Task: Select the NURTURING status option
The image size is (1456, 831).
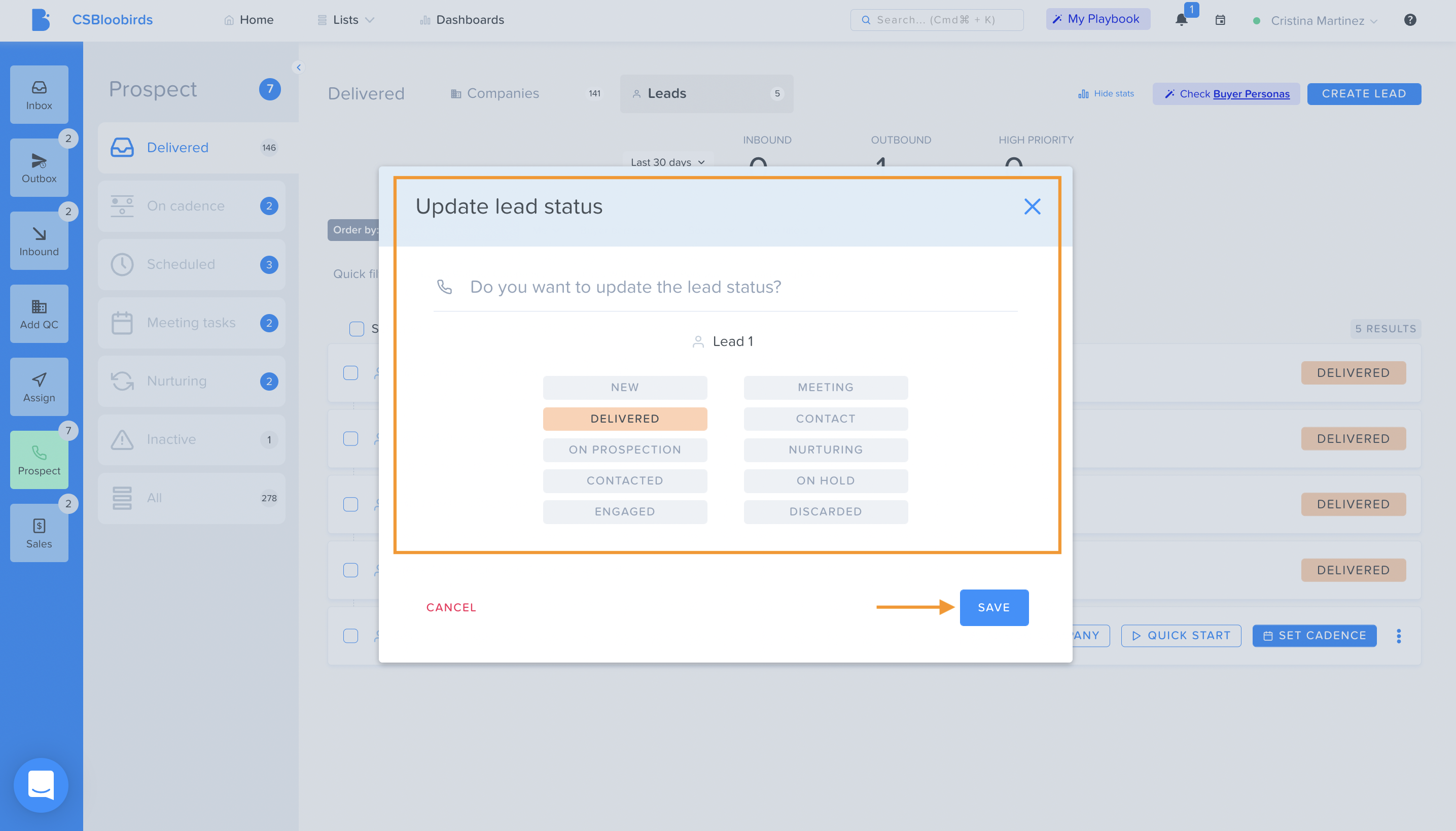Action: 826,449
